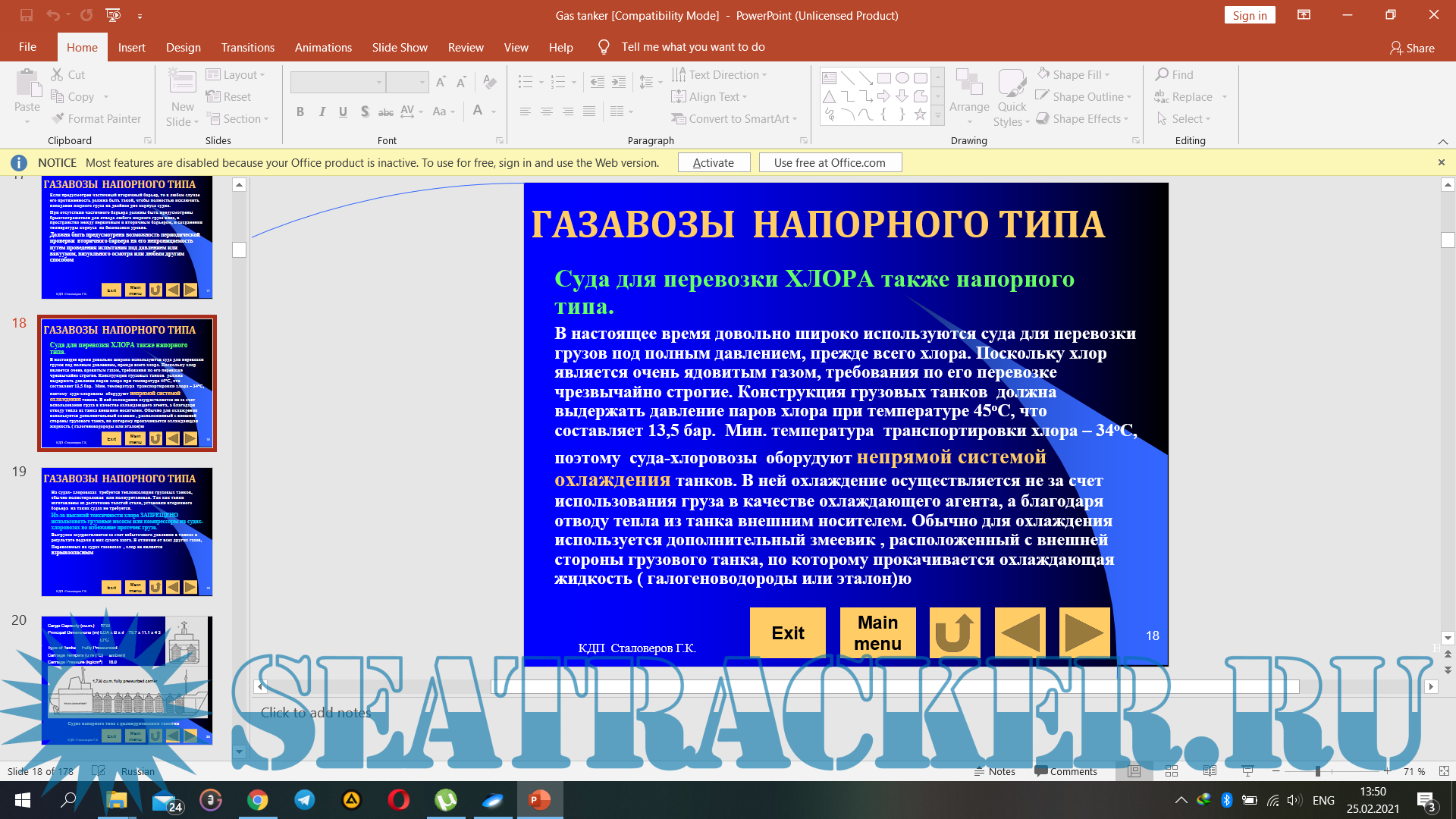Open the Transitions ribbon tab
This screenshot has height=819, width=1456.
click(x=247, y=47)
